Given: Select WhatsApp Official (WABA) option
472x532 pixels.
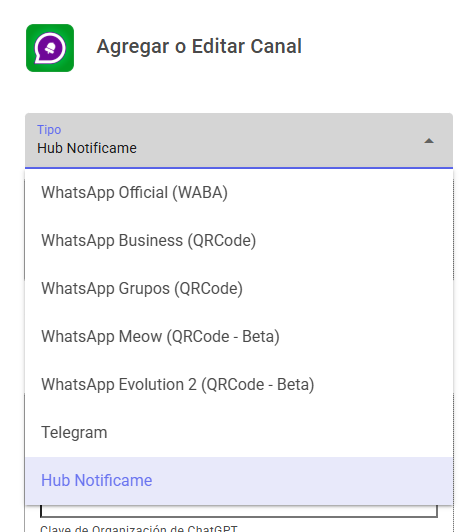Looking at the screenshot, I should tap(239, 192).
